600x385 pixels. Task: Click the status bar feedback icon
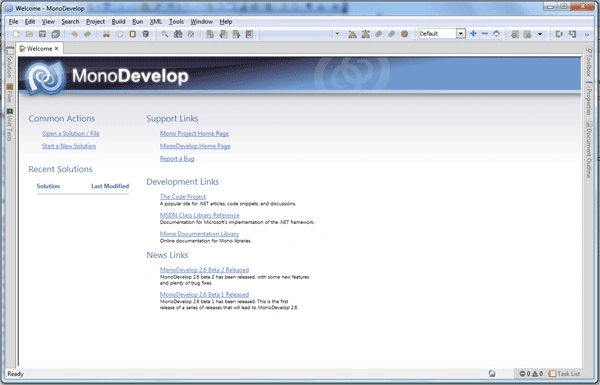pos(492,374)
